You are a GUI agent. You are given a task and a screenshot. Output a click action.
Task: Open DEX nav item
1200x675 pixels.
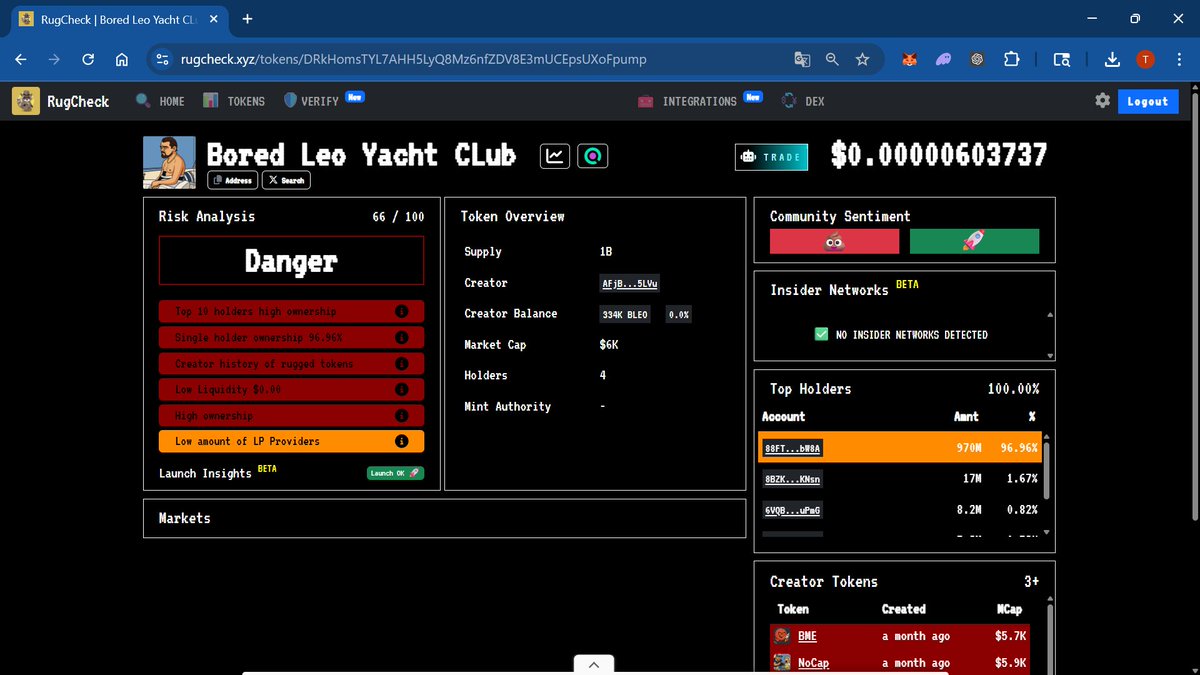point(803,101)
